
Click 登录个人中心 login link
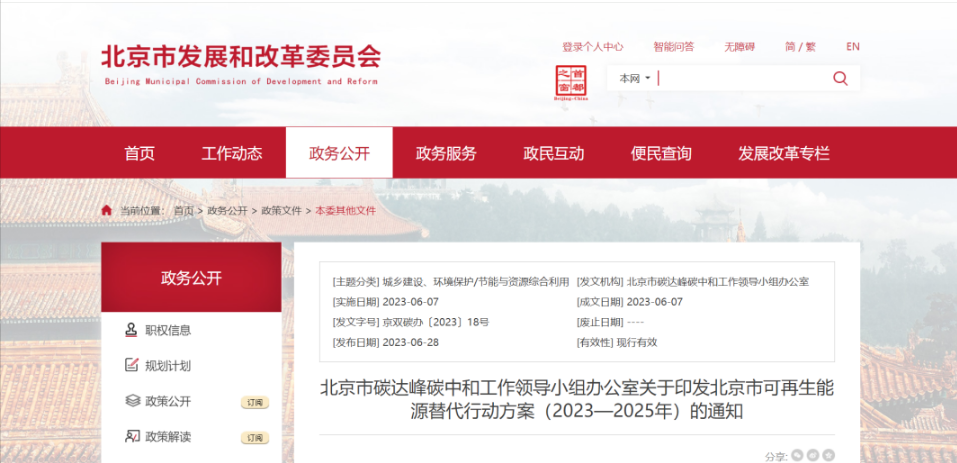[592, 47]
